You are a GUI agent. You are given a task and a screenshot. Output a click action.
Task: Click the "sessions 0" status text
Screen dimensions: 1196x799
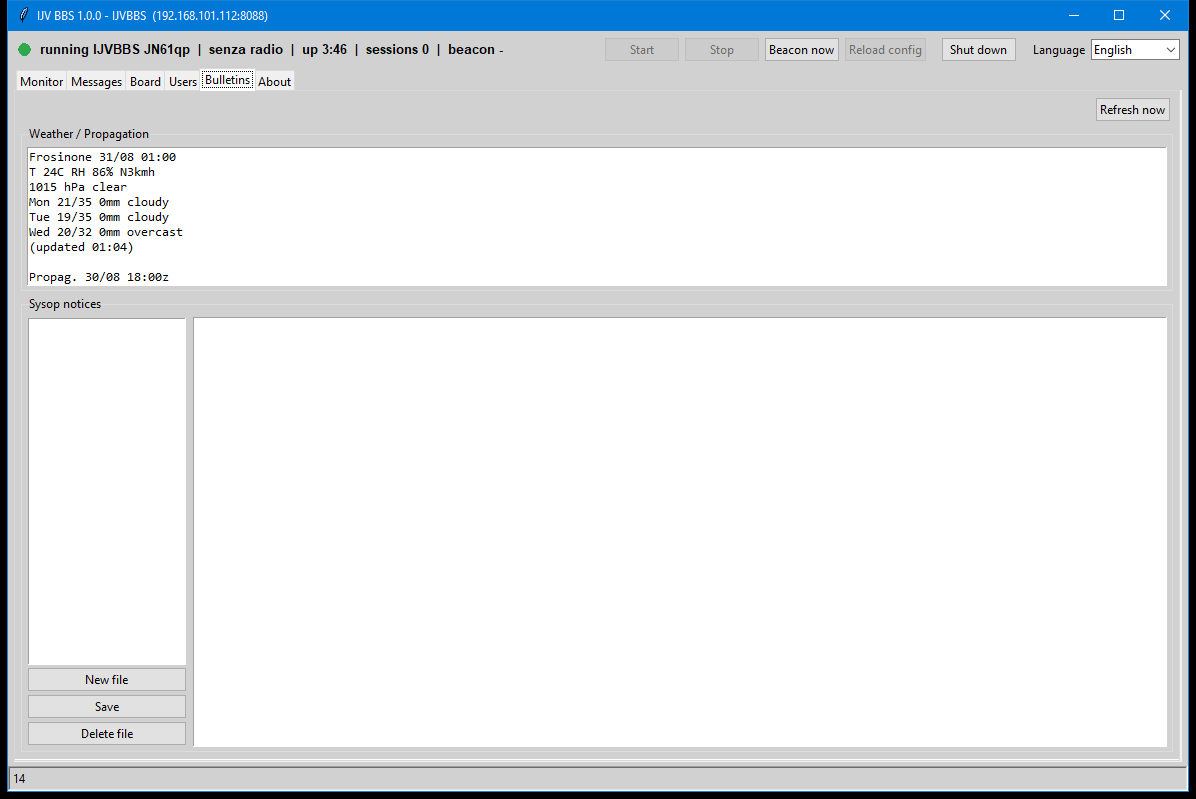point(397,50)
